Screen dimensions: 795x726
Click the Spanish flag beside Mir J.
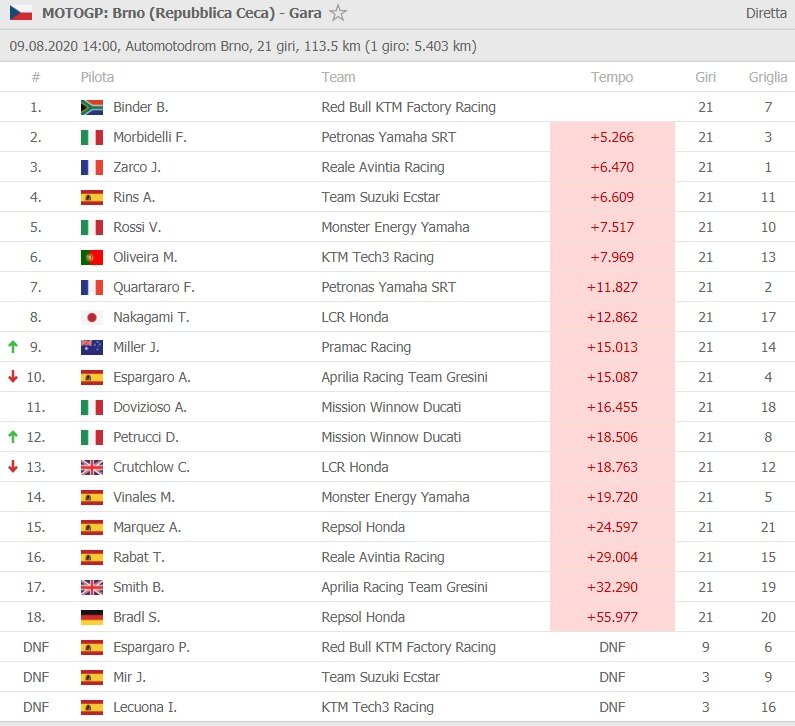pyautogui.click(x=92, y=677)
